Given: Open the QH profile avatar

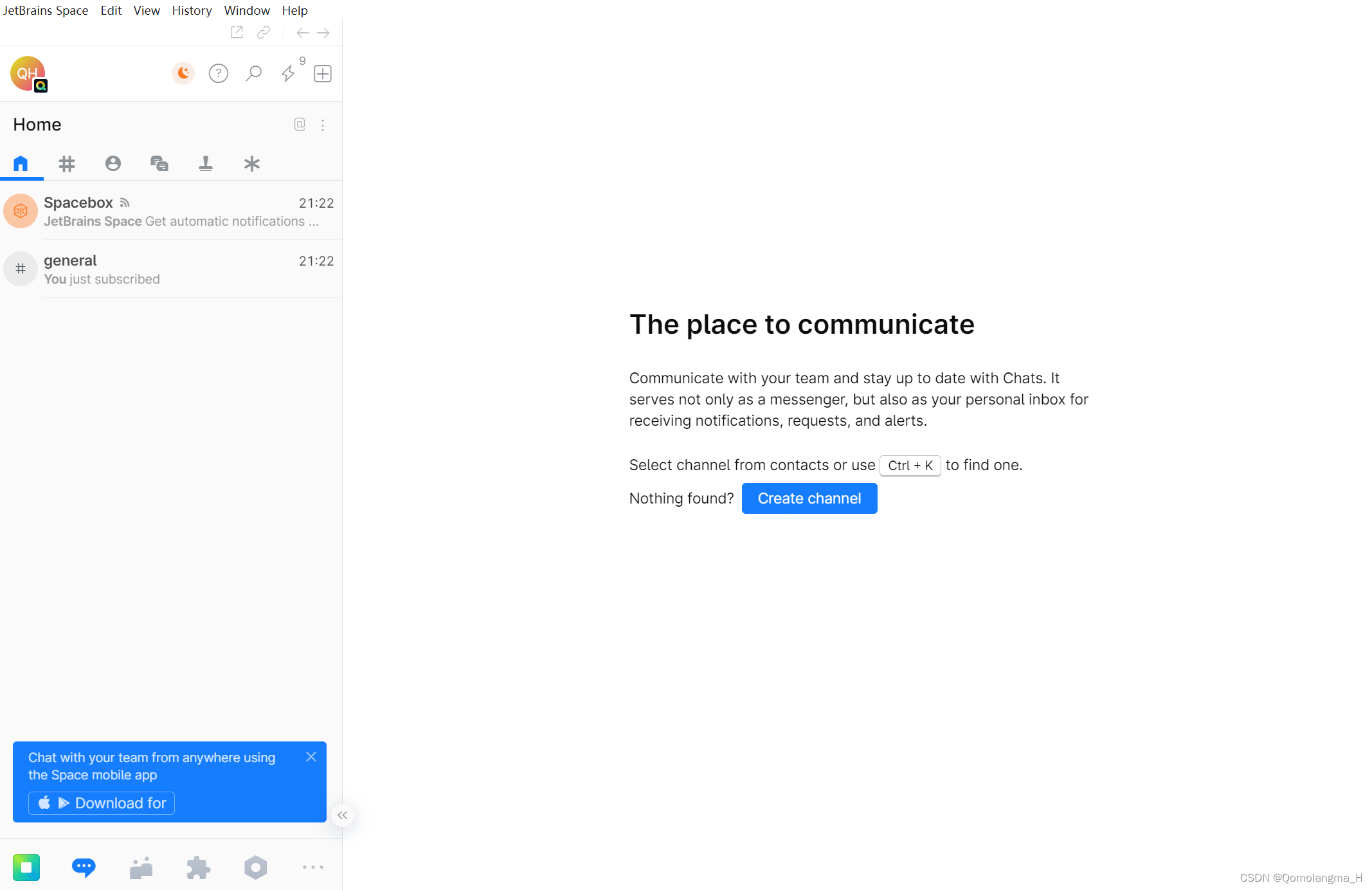Looking at the screenshot, I should tap(28, 73).
